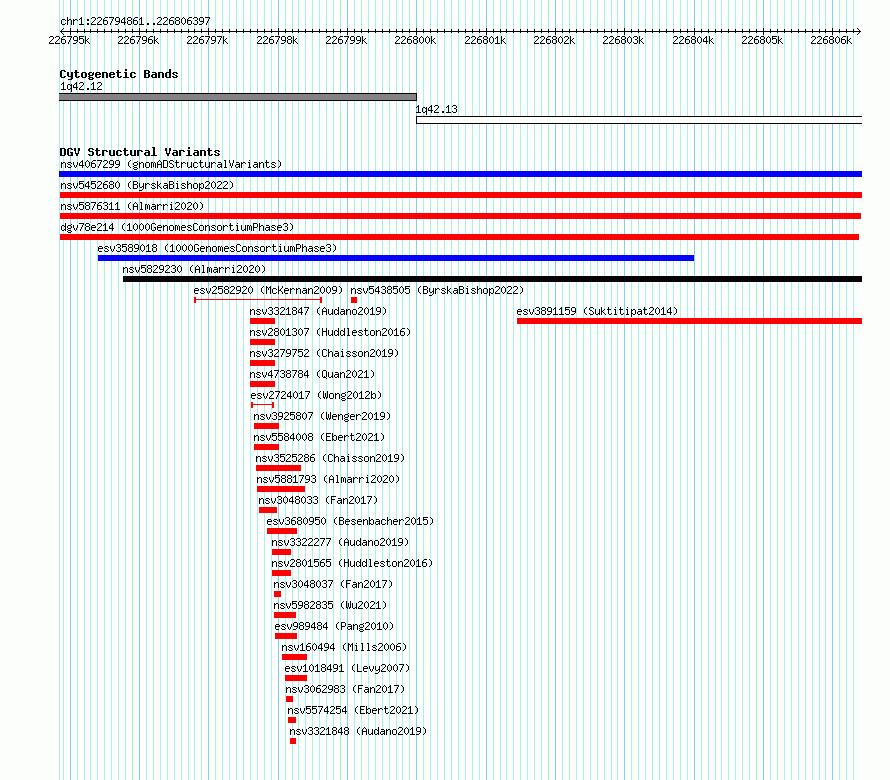Click the nsv3525286 Chaisson2019 label
This screenshot has width=890, height=780.
[330, 458]
